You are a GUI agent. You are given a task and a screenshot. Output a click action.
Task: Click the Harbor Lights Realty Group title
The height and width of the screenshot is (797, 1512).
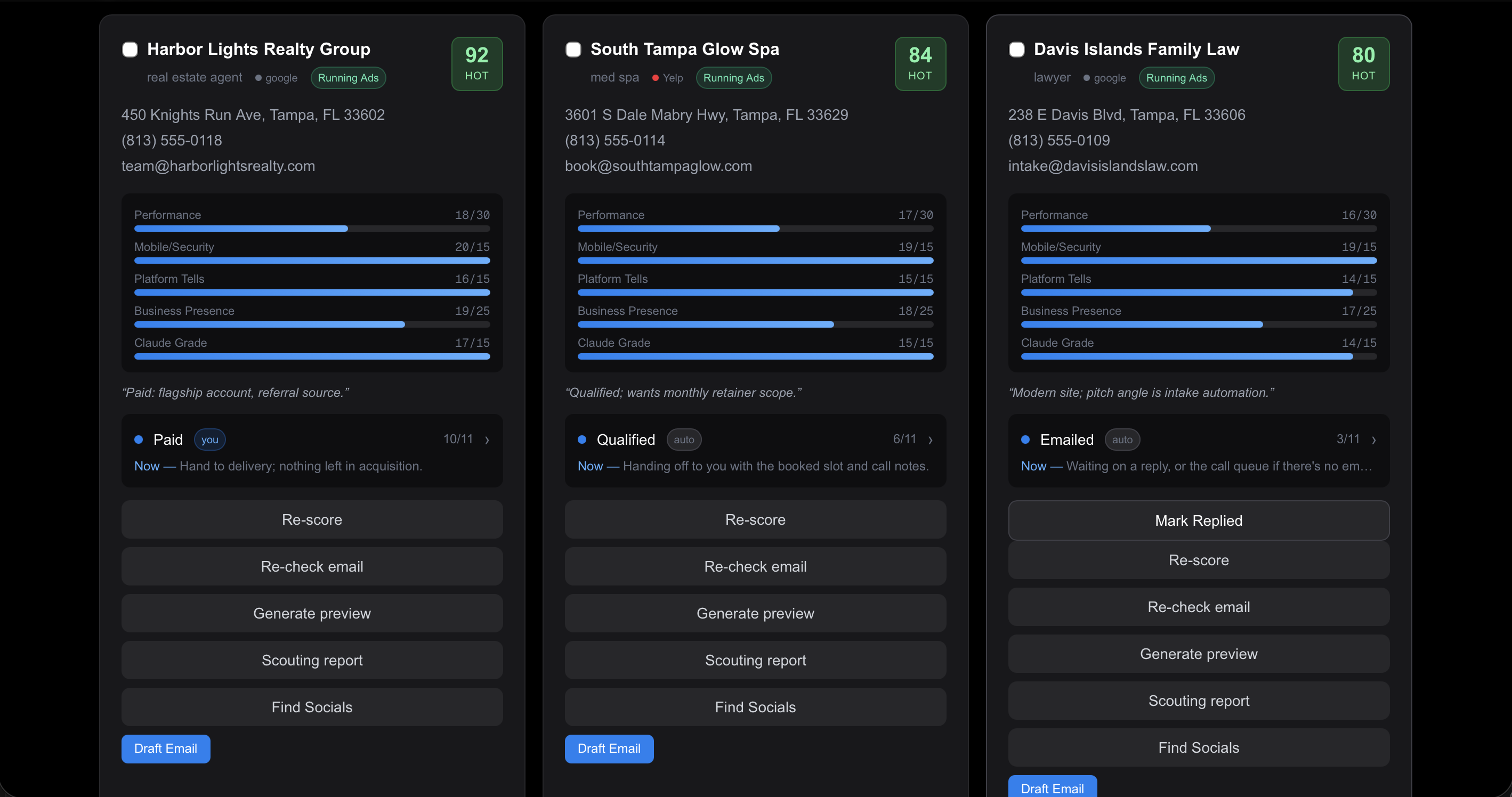[258, 50]
